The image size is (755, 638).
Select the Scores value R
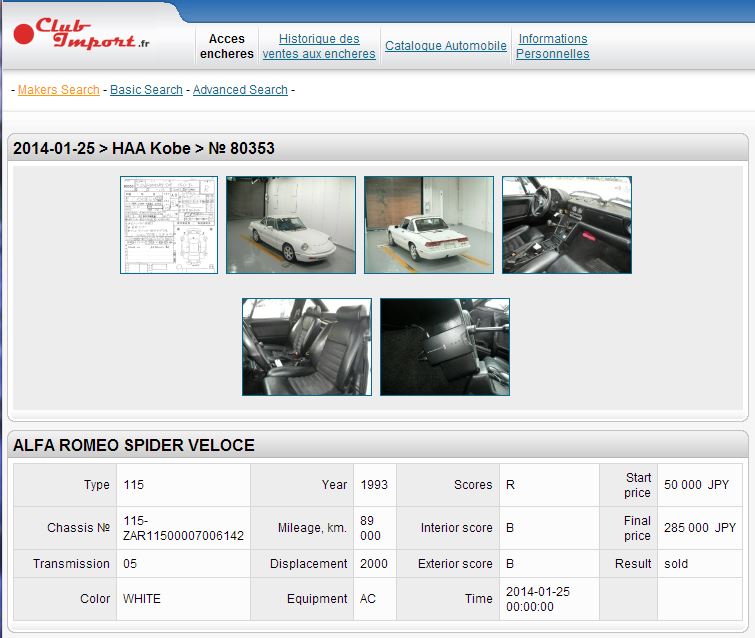click(x=510, y=485)
